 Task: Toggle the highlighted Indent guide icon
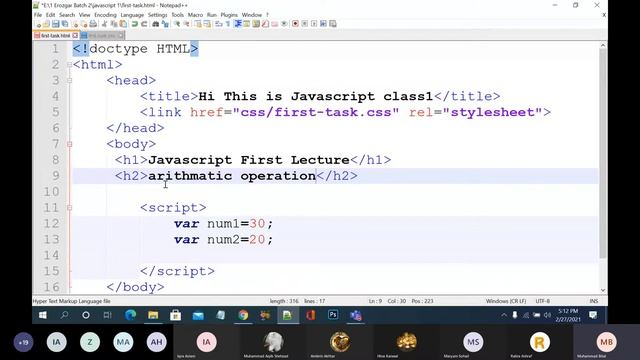(x=238, y=24)
